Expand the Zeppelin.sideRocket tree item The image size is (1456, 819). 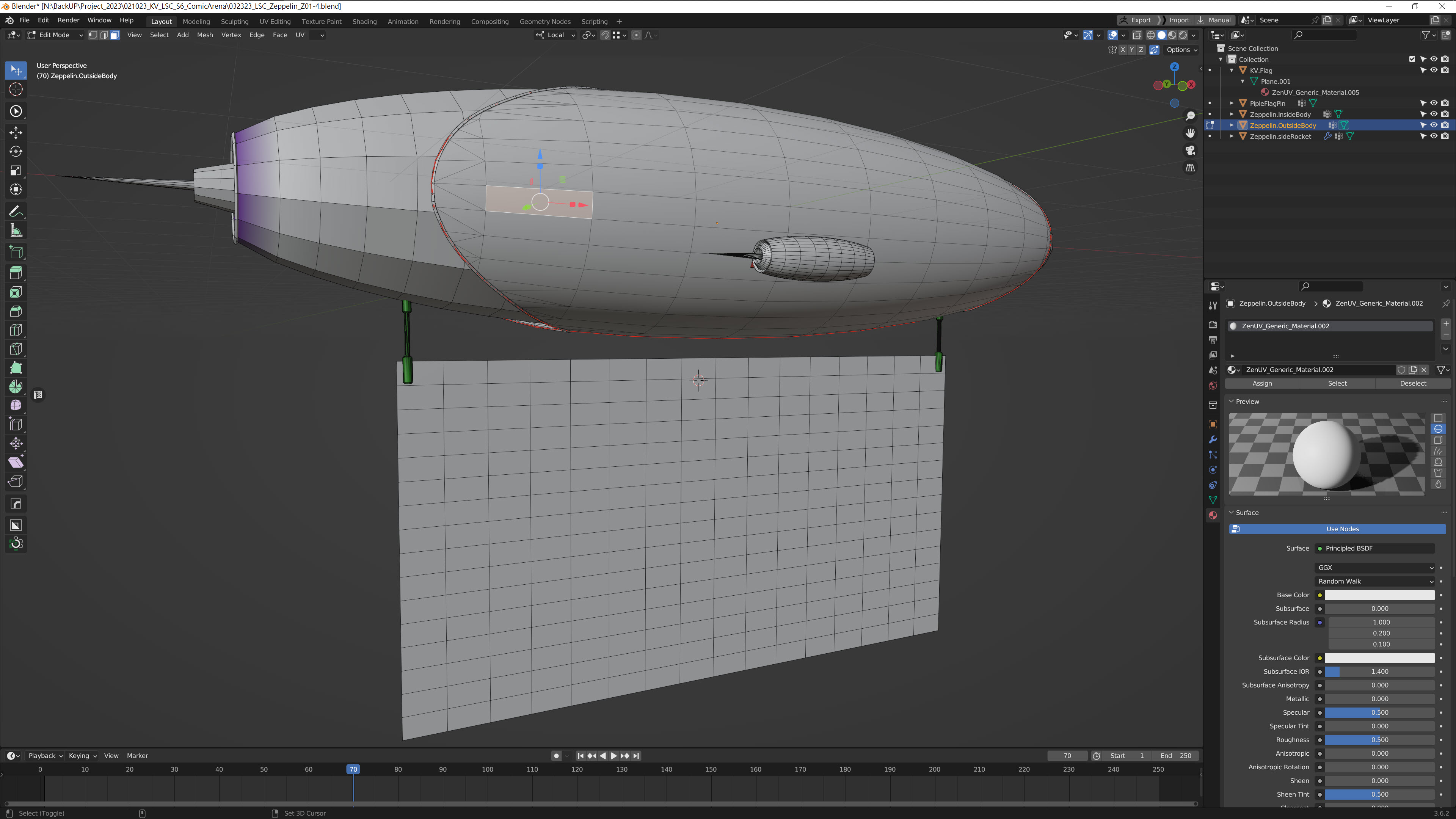pos(1232,136)
